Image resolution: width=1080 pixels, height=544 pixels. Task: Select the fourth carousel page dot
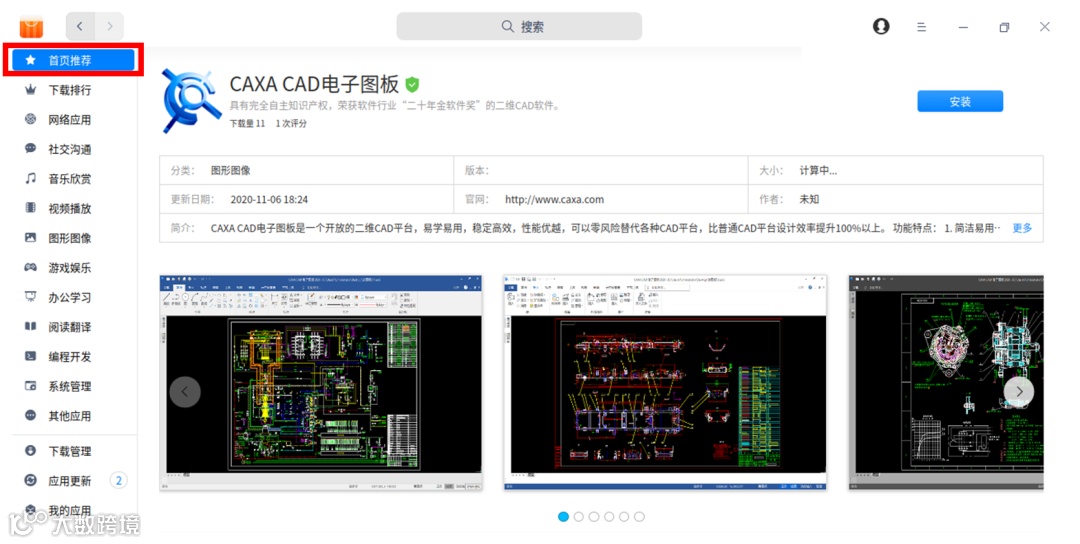coord(609,516)
